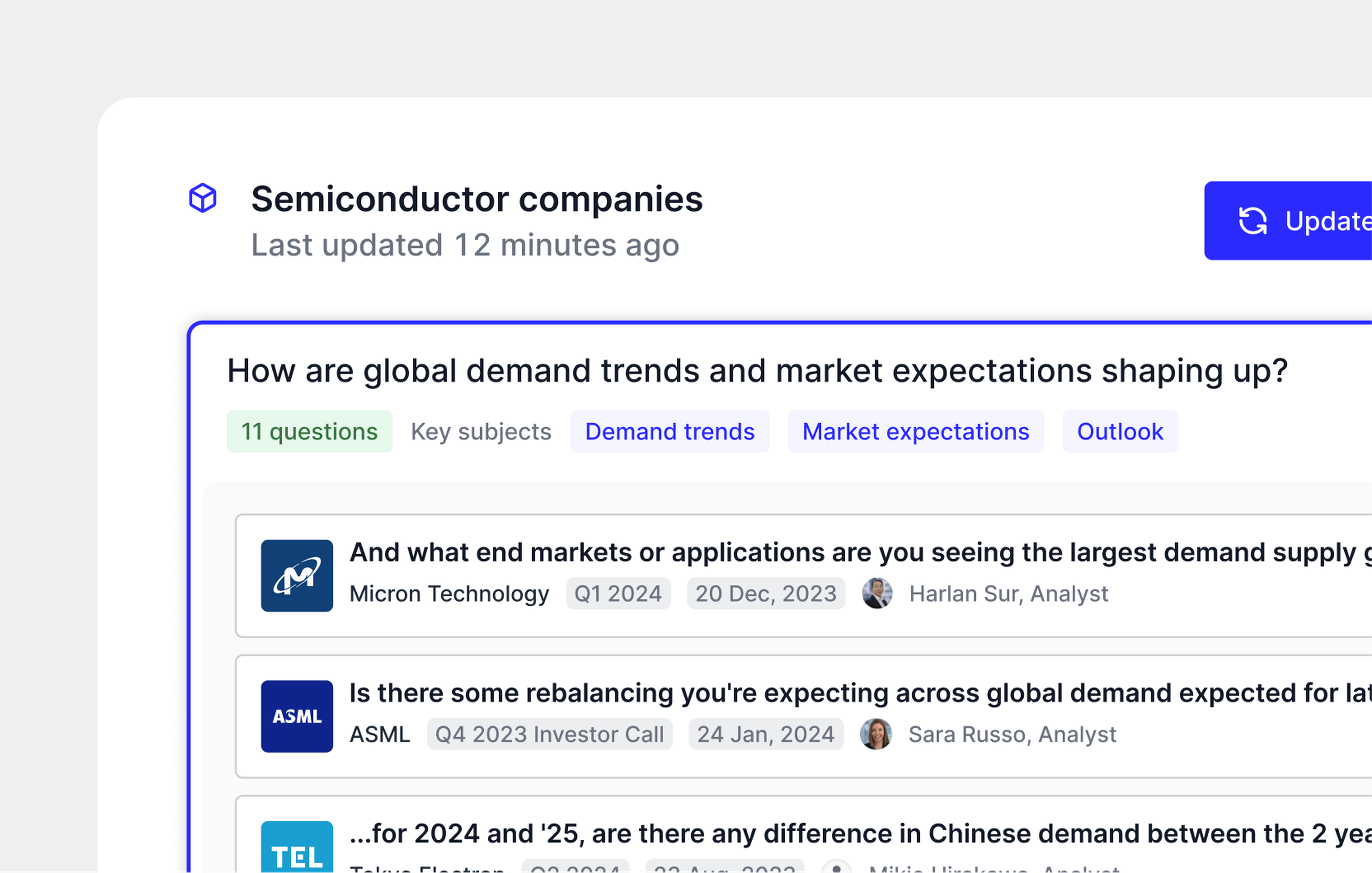This screenshot has height=873, width=1372.
Task: Click Harlan Sur, Analyst name
Action: click(x=1009, y=593)
